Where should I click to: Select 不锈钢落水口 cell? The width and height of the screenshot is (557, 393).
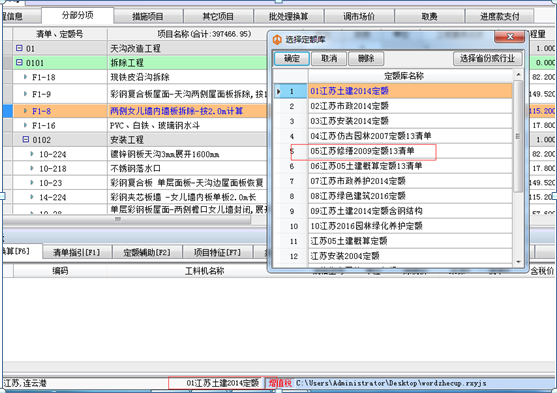click(x=188, y=168)
